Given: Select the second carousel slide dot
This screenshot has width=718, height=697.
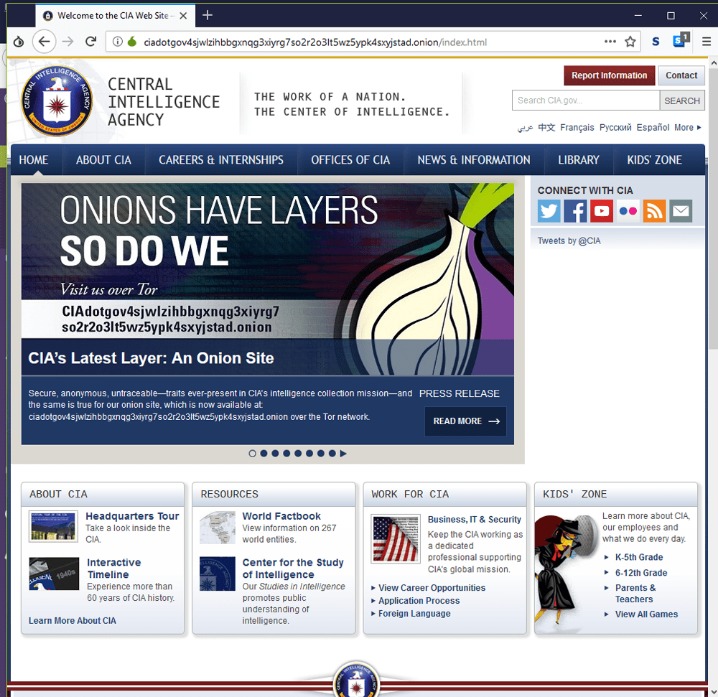Looking at the screenshot, I should tap(264, 453).
